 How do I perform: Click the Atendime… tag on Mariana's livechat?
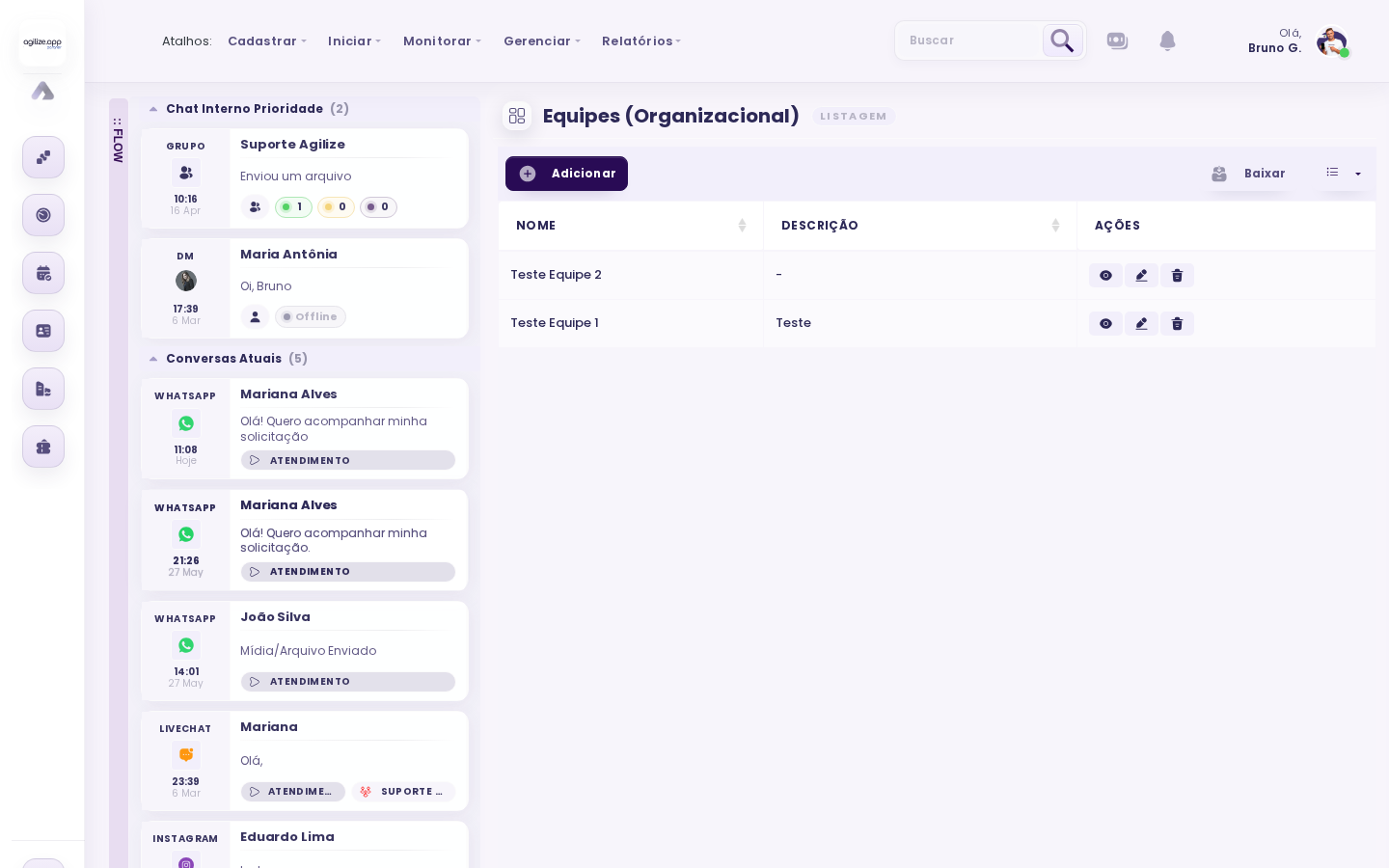click(x=293, y=792)
